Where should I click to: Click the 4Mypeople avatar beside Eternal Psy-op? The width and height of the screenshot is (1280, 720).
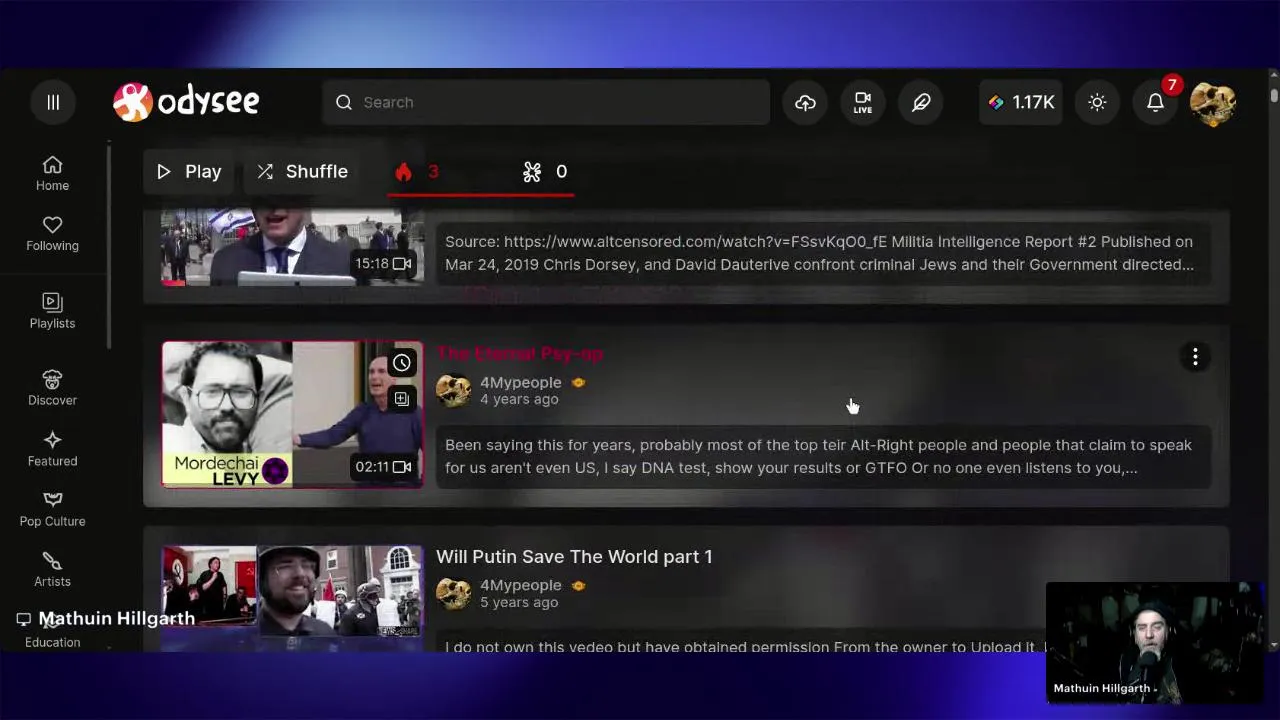453,390
